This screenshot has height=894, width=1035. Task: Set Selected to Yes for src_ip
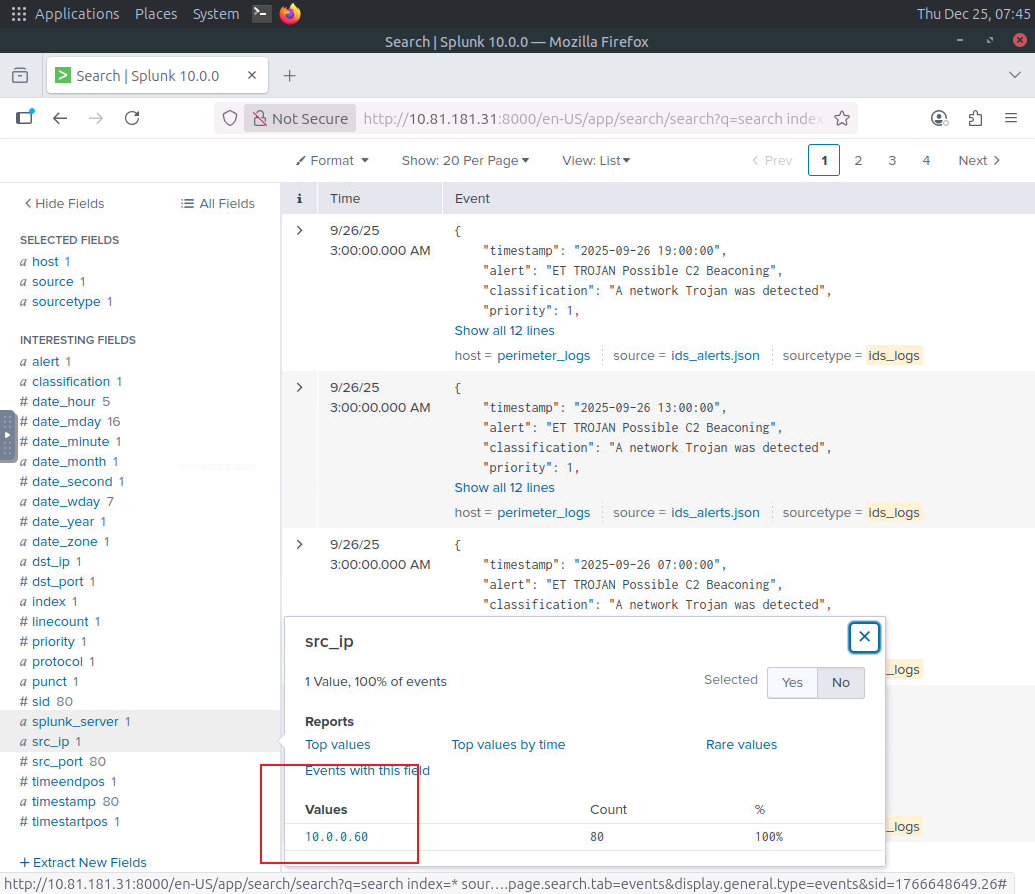pyautogui.click(x=792, y=682)
